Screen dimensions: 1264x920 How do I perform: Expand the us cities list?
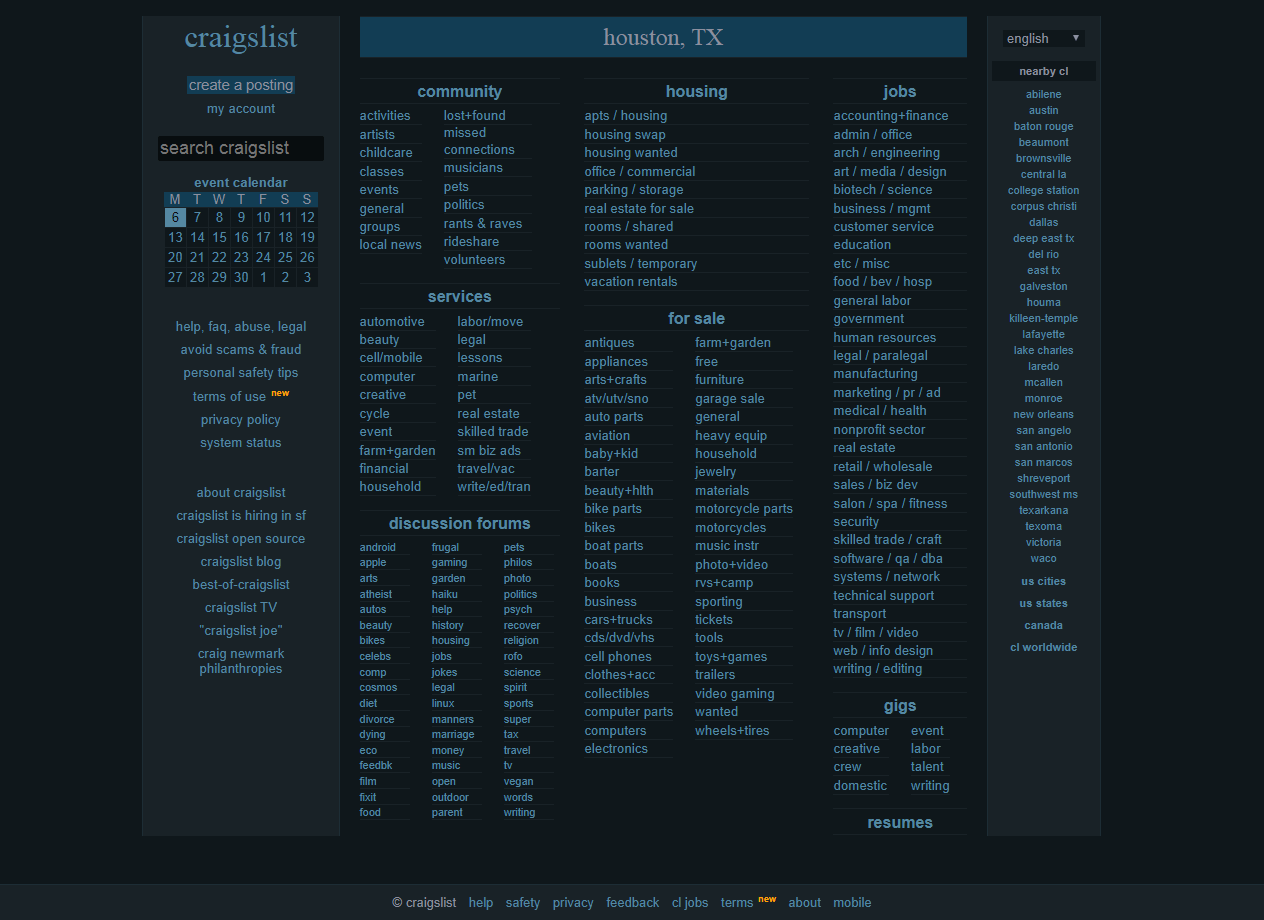1043,581
